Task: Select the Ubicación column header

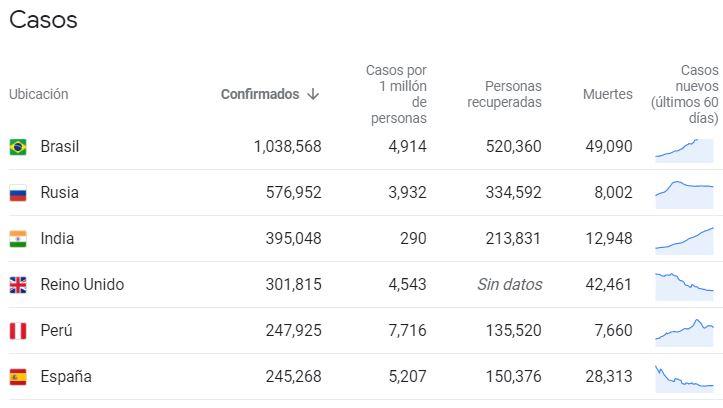Action: click(39, 94)
